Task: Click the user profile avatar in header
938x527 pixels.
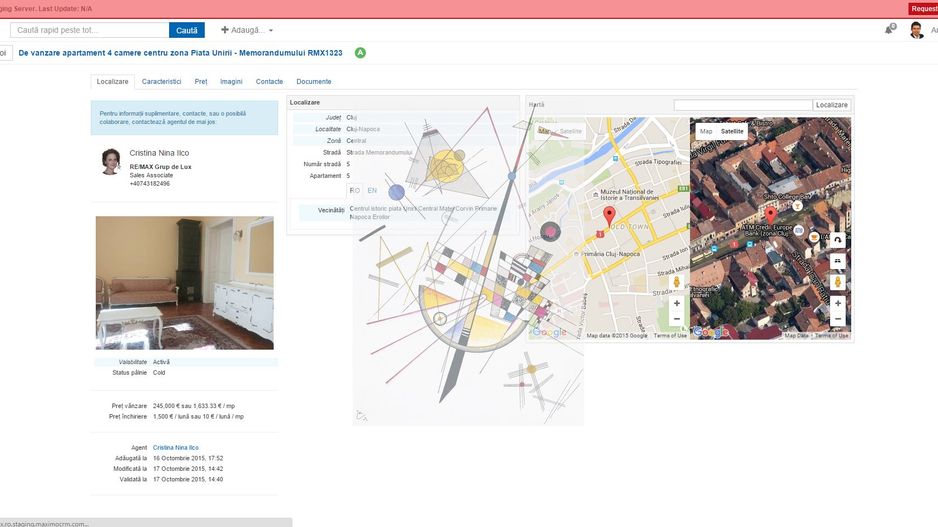Action: coord(916,30)
